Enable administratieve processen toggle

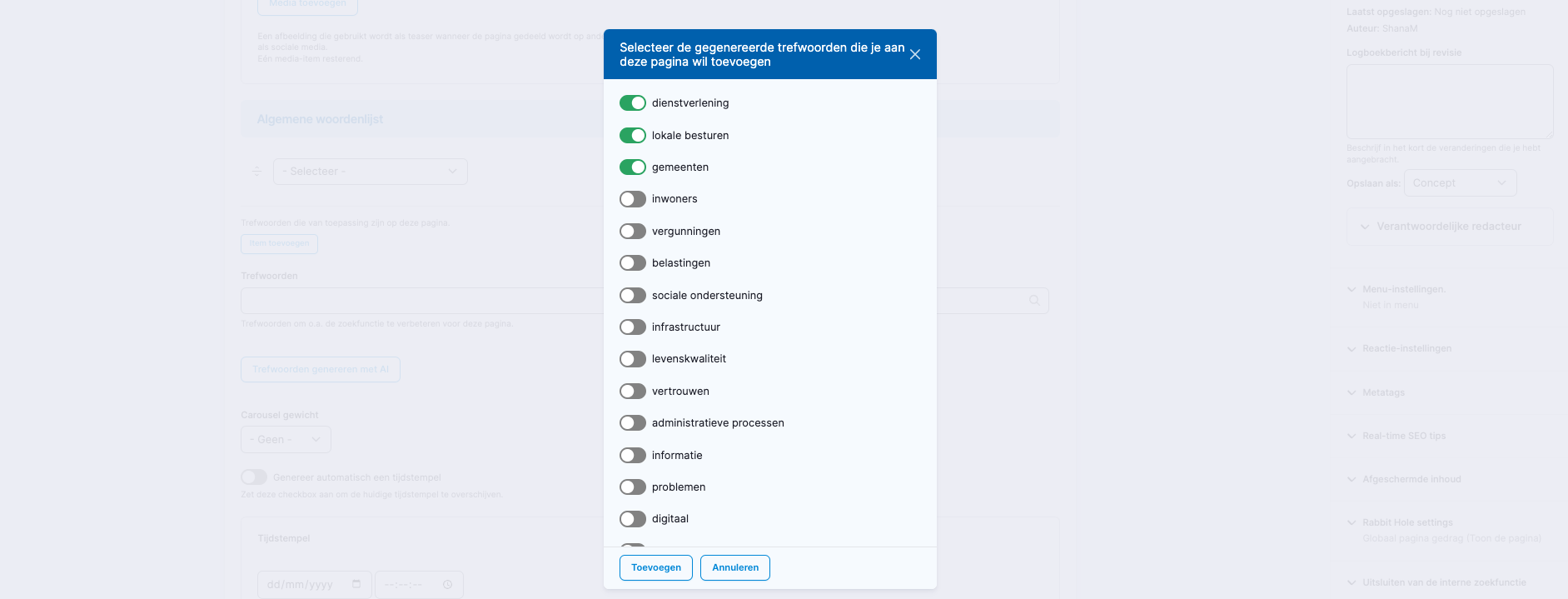point(633,423)
